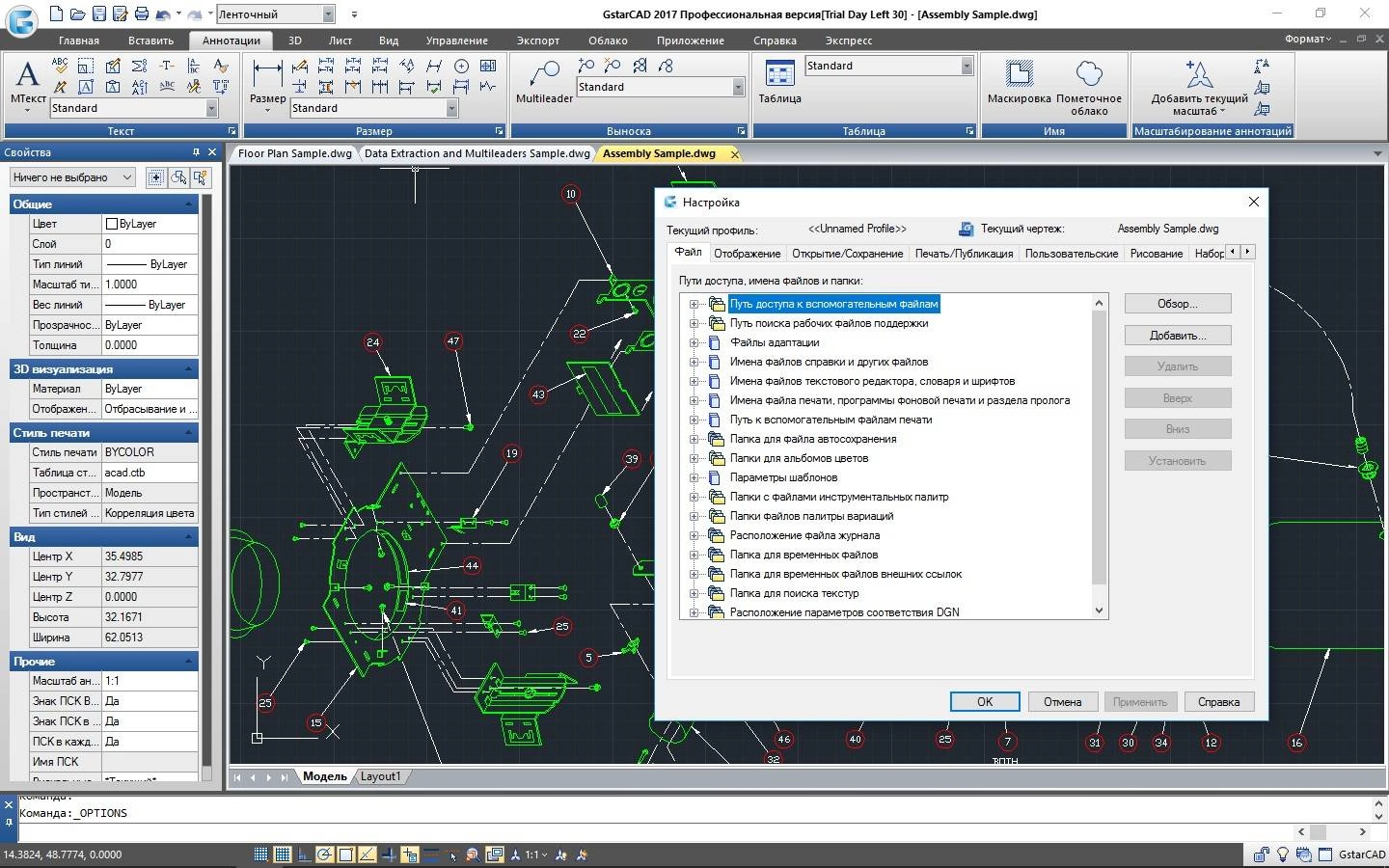Toggle lineweight display in status bar
Image resolution: width=1389 pixels, height=868 pixels.
431,854
